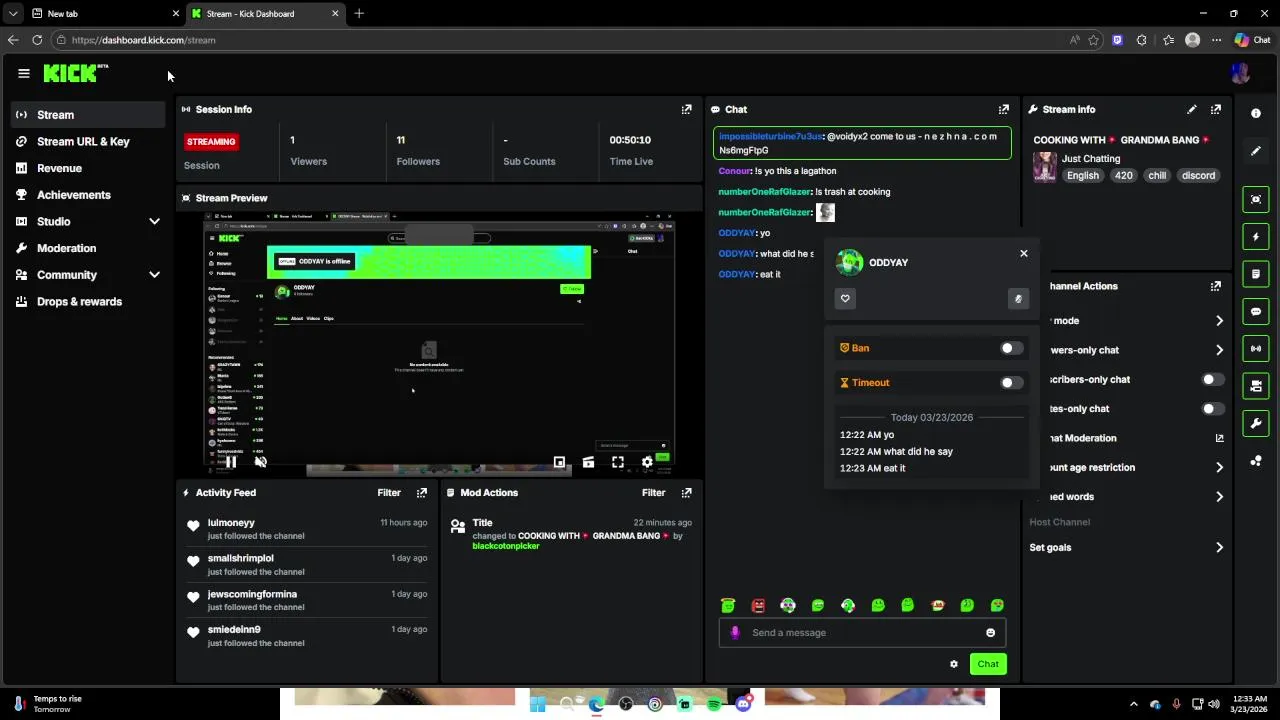Image resolution: width=1280 pixels, height=720 pixels.
Task: Enter fullscreen on stream preview
Action: [618, 461]
